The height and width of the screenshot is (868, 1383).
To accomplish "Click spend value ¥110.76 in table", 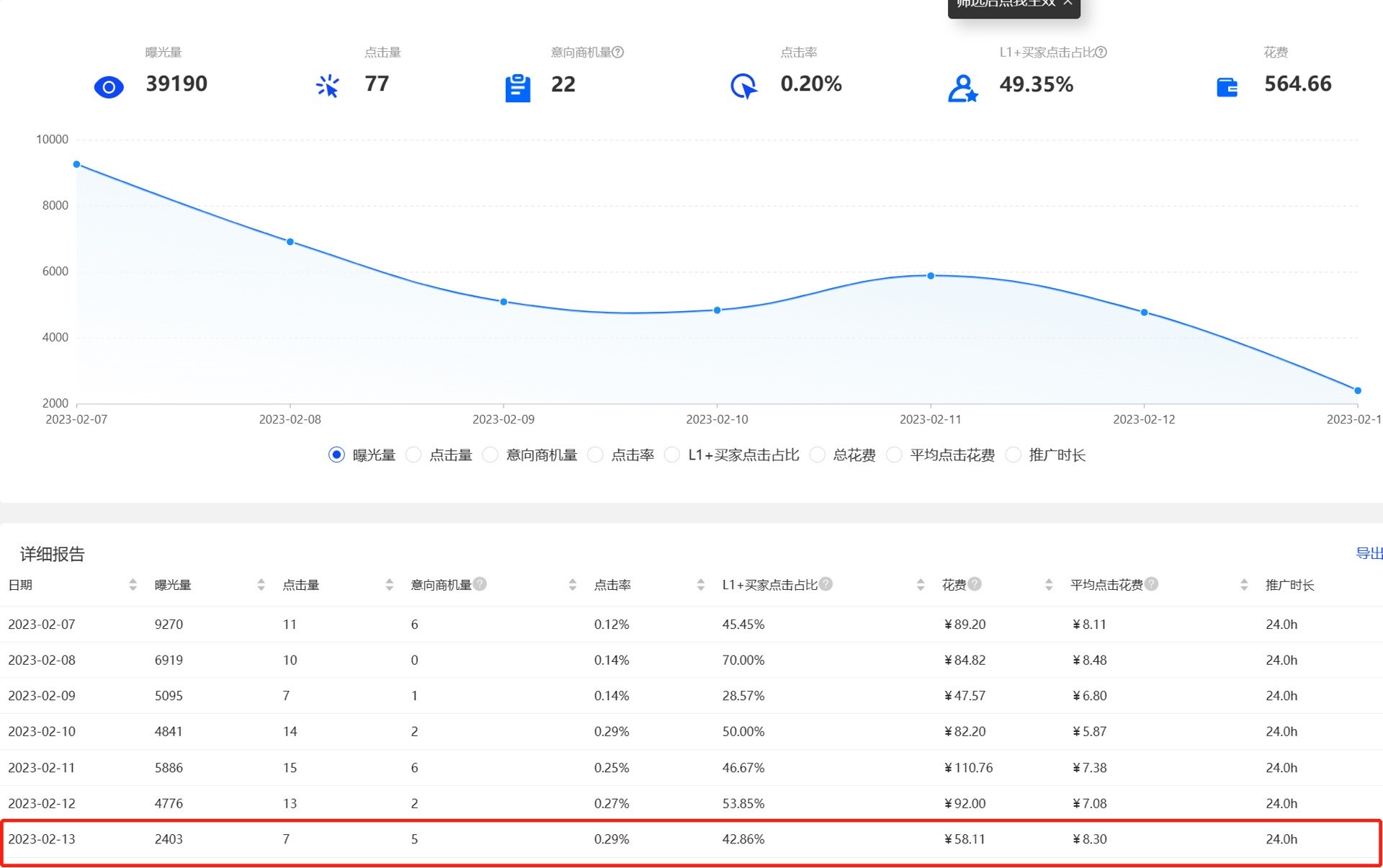I will [968, 768].
